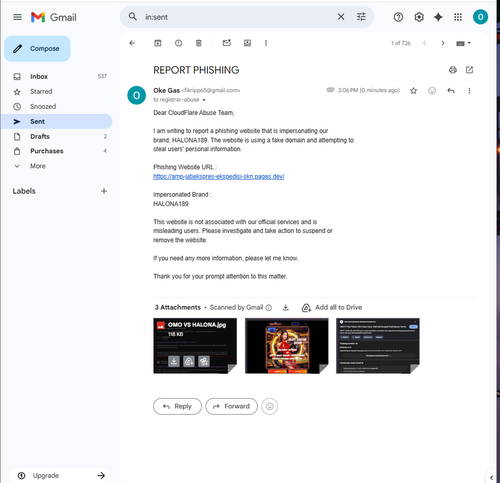
Task: Print the email
Action: click(x=453, y=70)
